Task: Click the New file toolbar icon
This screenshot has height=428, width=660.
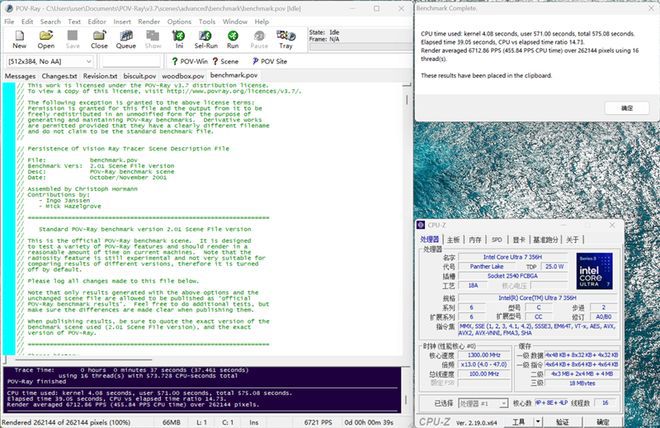Action: (x=19, y=40)
